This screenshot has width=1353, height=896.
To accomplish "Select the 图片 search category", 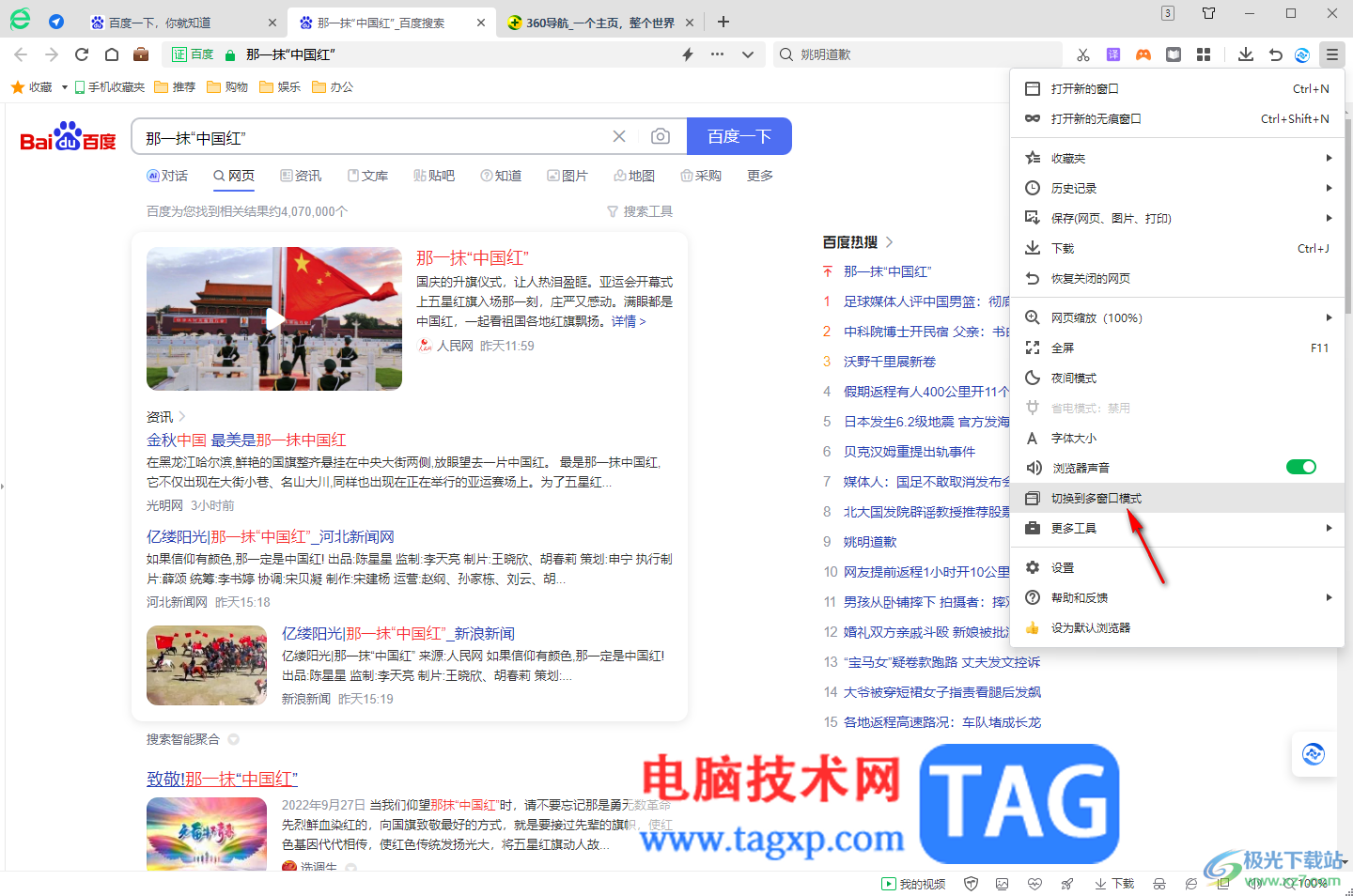I will coord(568,176).
